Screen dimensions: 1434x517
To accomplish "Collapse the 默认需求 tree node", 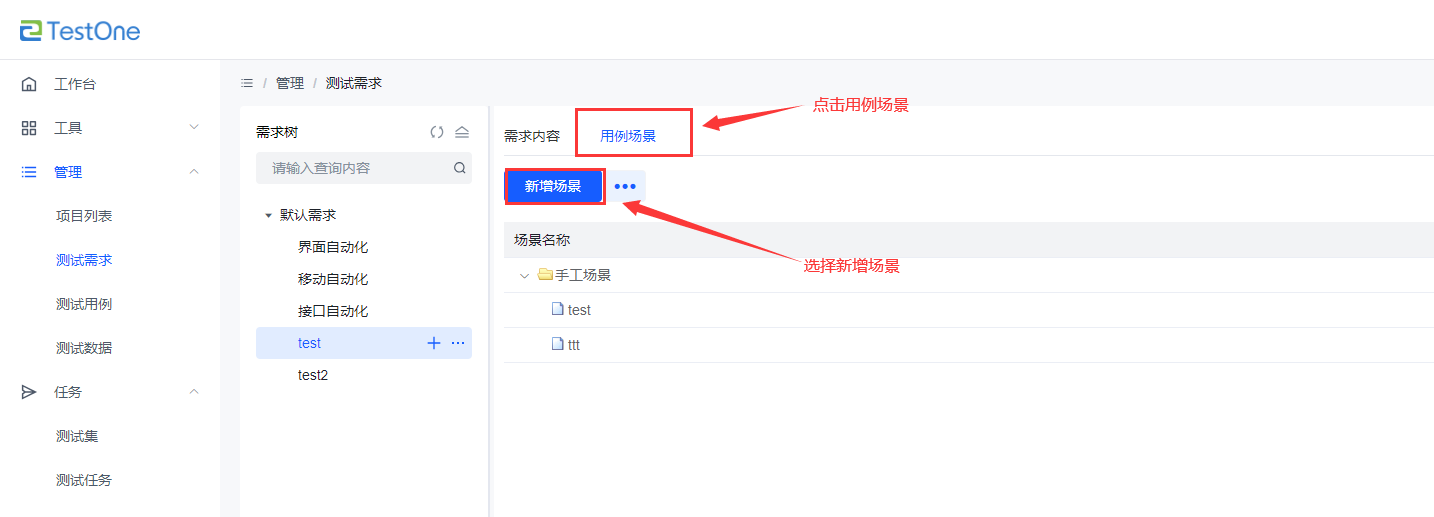I will [x=268, y=215].
